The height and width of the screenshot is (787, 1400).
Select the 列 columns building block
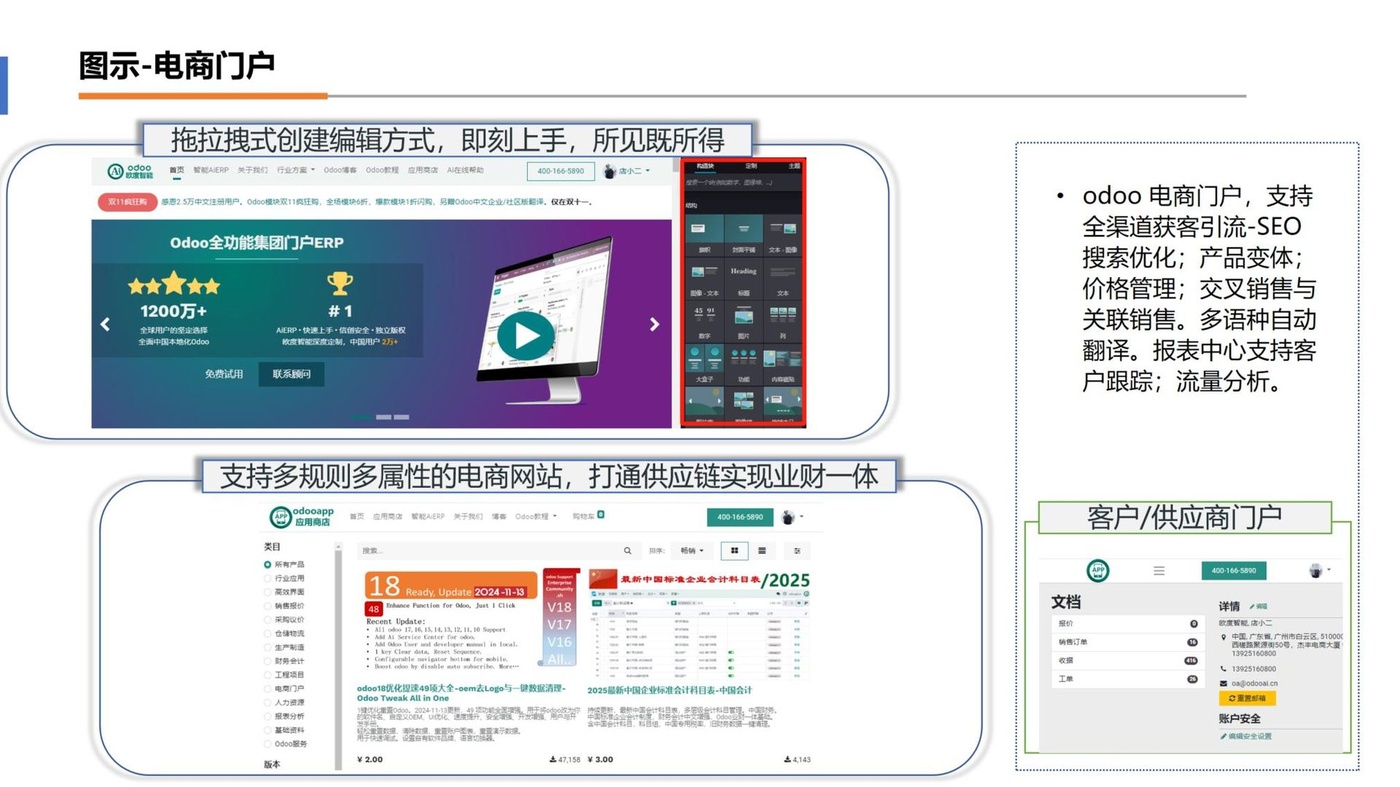(x=783, y=322)
